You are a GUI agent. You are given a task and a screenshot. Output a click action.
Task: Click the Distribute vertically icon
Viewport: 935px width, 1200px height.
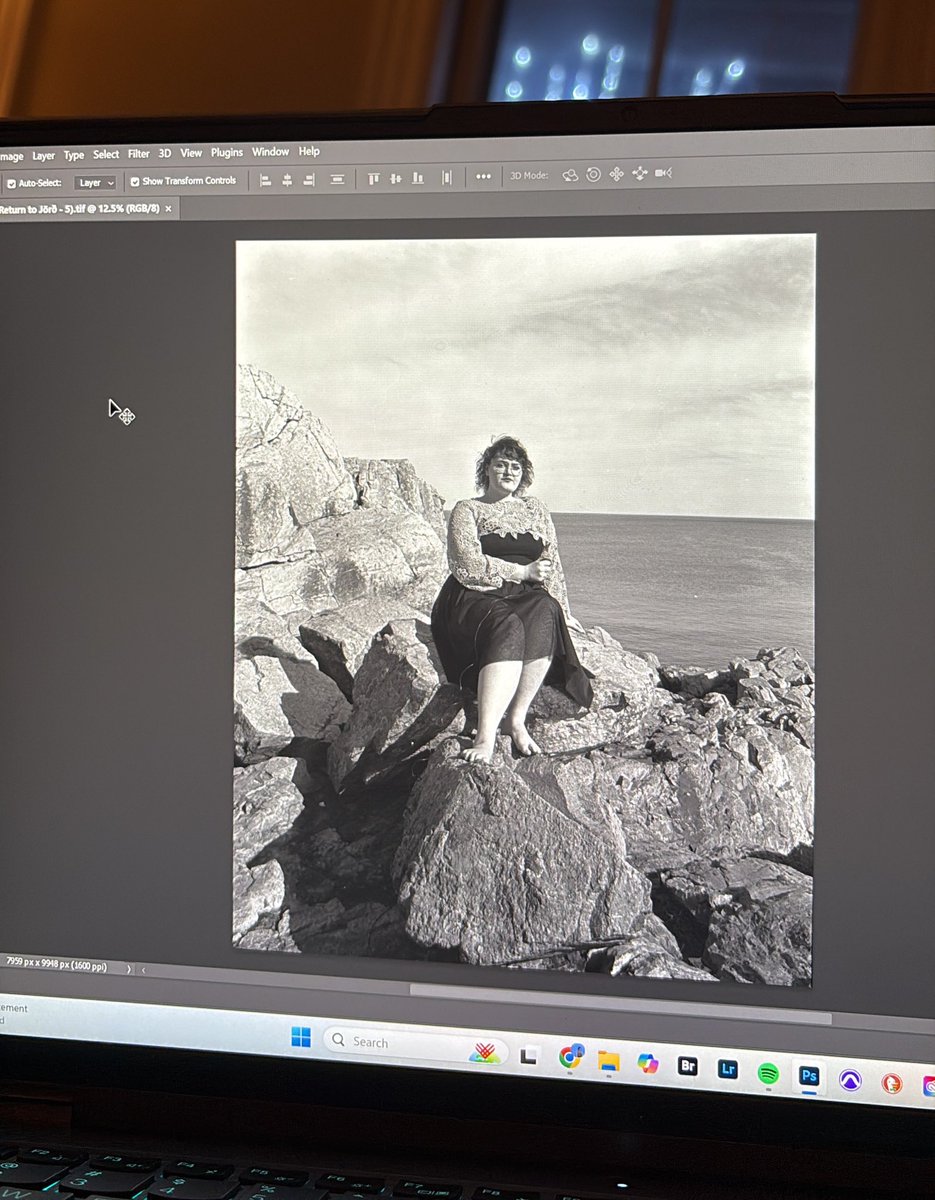pyautogui.click(x=338, y=179)
